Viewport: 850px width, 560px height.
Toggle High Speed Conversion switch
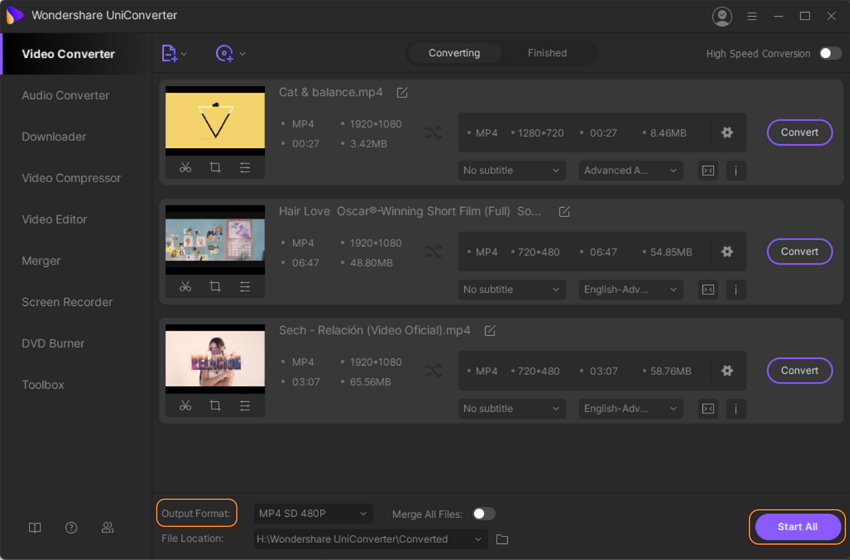830,53
